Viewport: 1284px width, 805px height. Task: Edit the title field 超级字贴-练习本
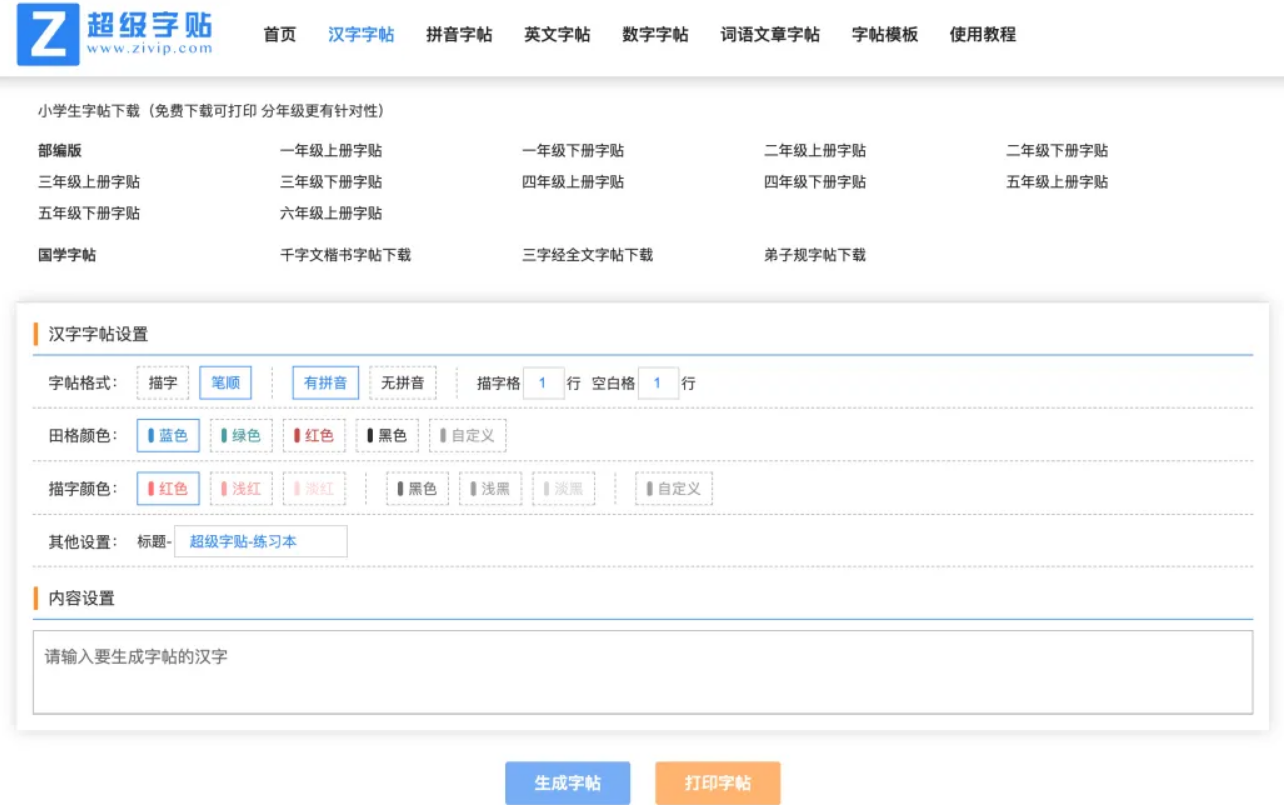pyautogui.click(x=262, y=540)
